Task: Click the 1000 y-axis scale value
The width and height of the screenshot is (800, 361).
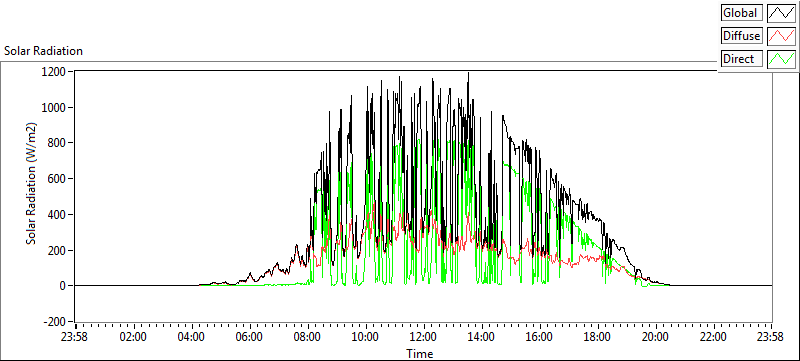Action: pos(54,108)
